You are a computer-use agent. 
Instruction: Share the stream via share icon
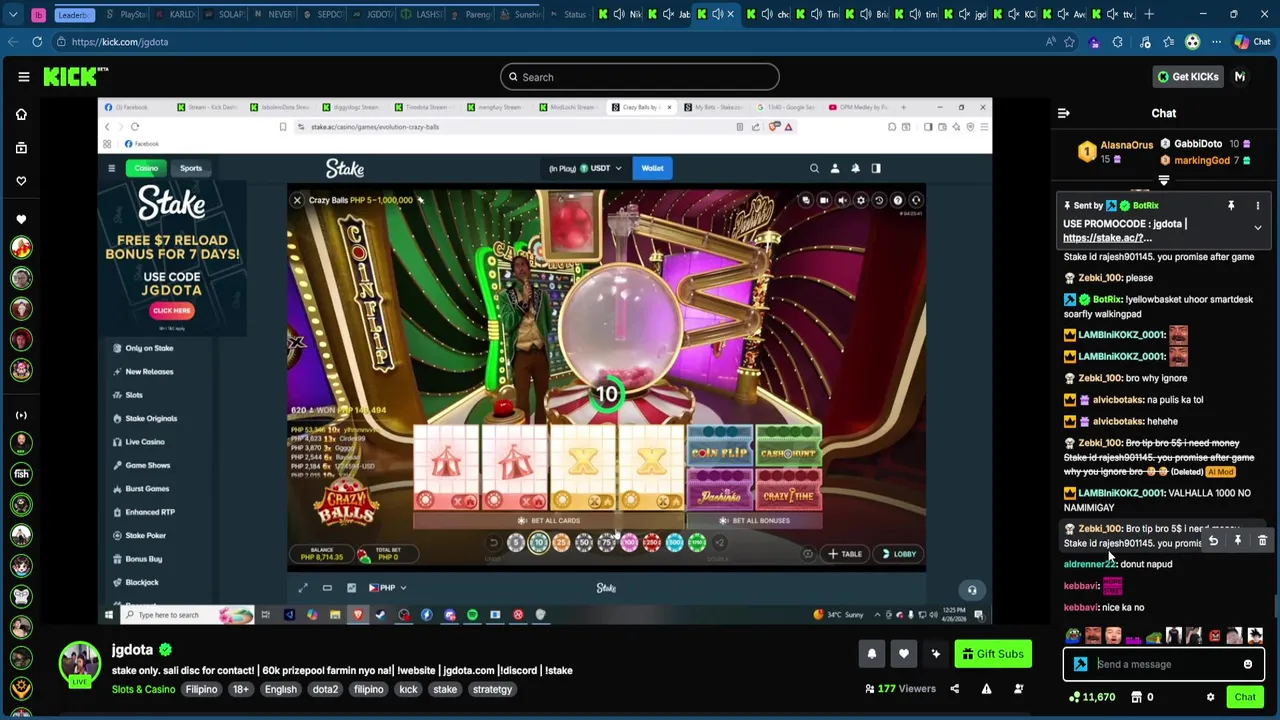pyautogui.click(x=954, y=689)
